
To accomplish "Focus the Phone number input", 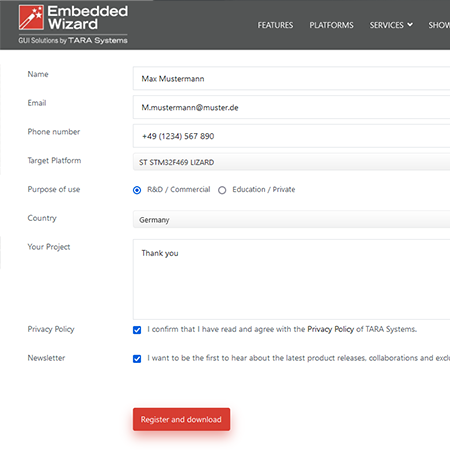I will tap(291, 136).
